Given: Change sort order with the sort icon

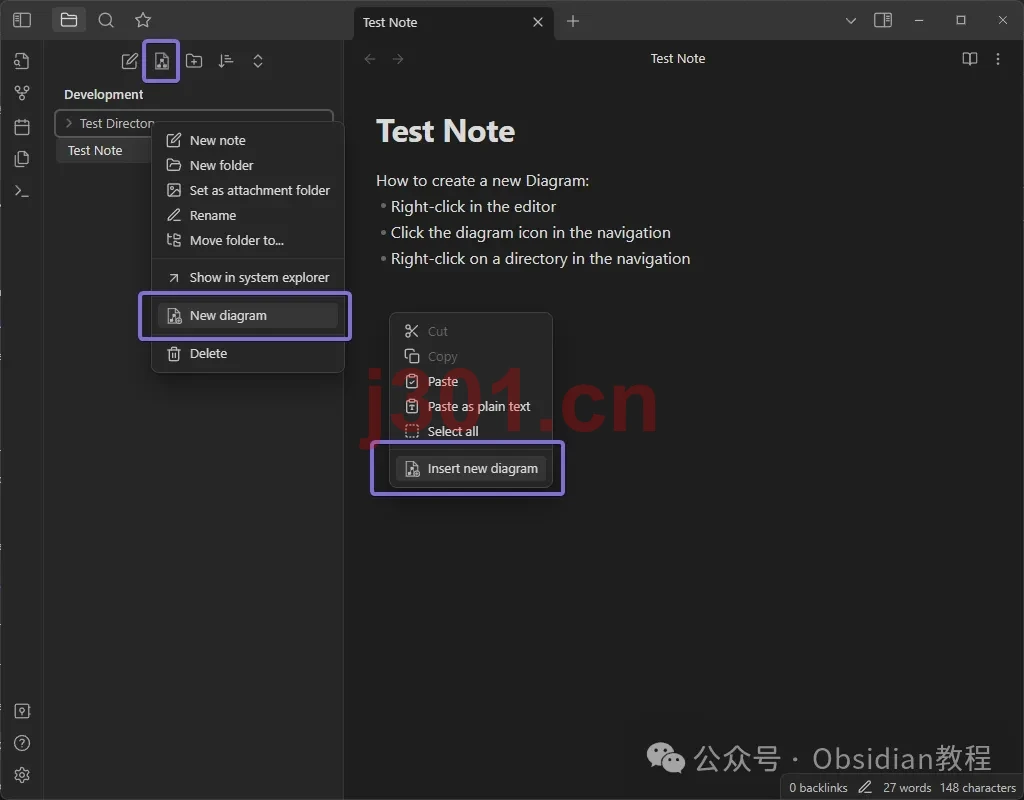Looking at the screenshot, I should pyautogui.click(x=226, y=61).
